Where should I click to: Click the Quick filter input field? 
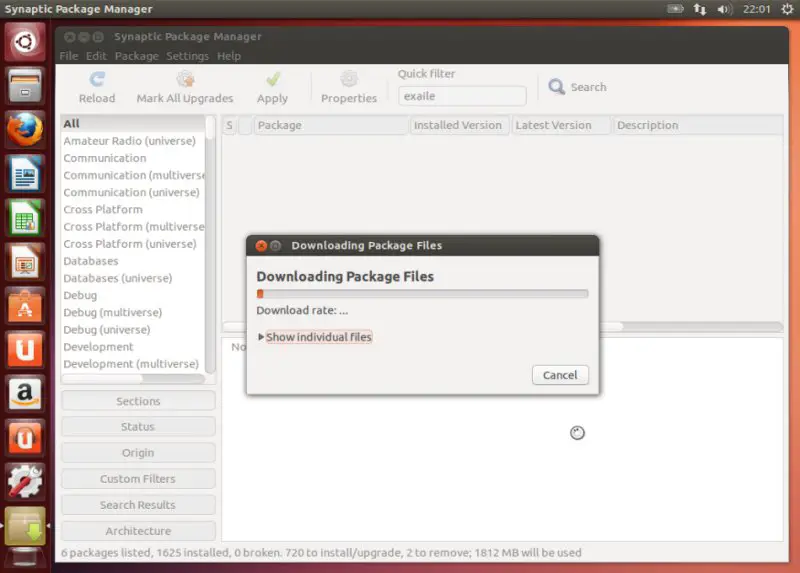462,96
